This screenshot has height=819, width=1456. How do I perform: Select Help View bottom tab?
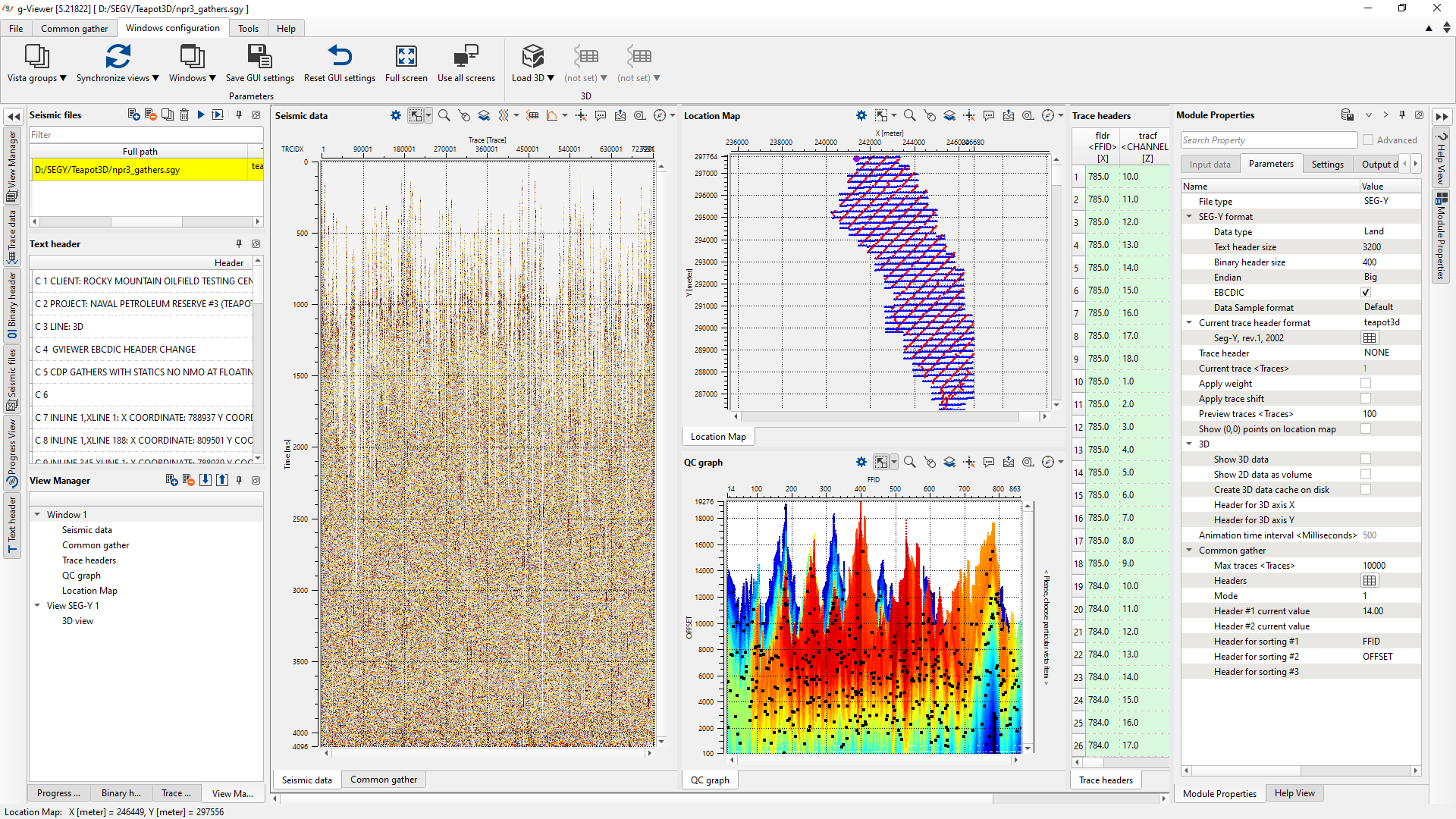coord(1294,793)
